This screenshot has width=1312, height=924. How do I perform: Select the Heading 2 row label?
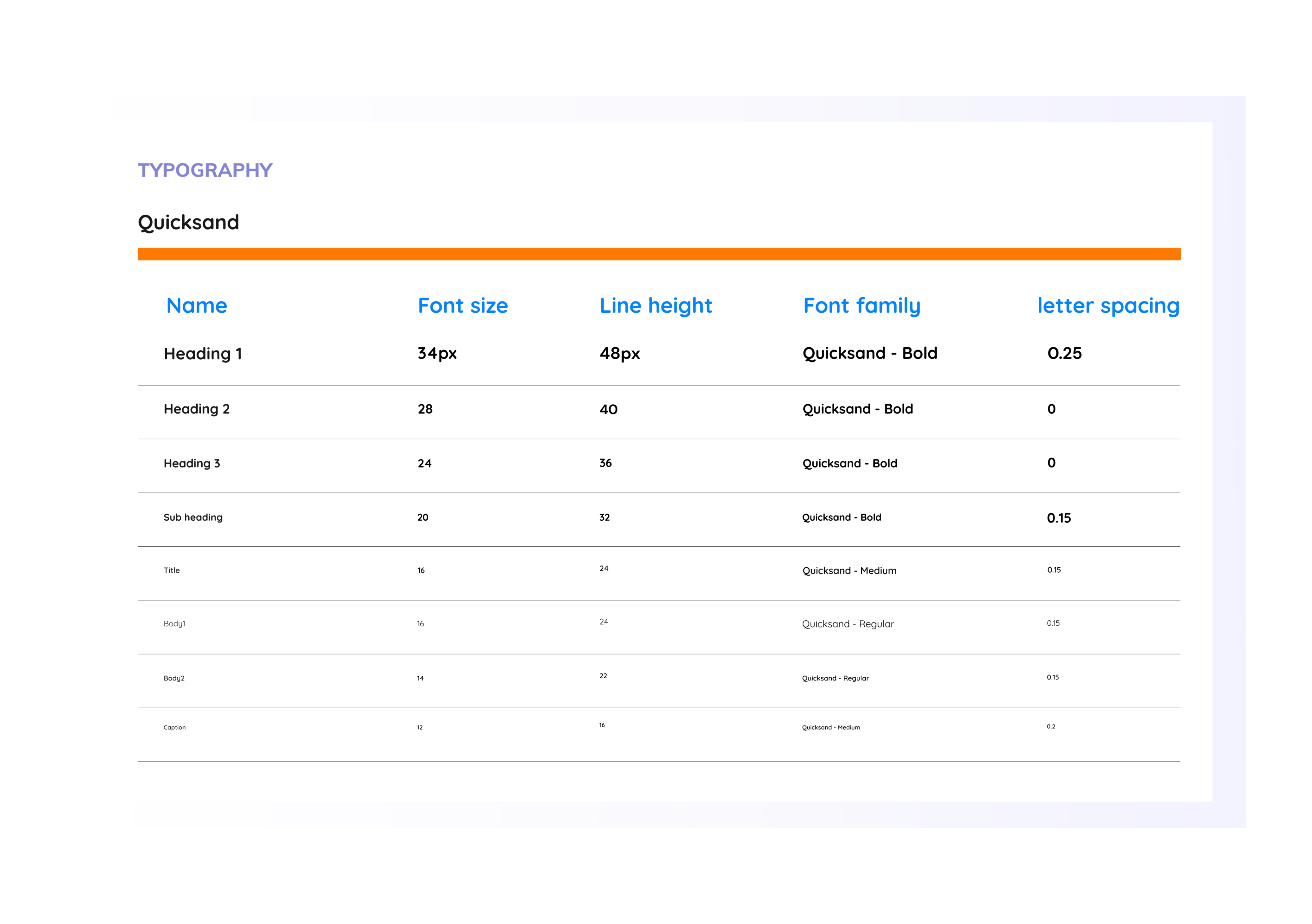coord(197,409)
